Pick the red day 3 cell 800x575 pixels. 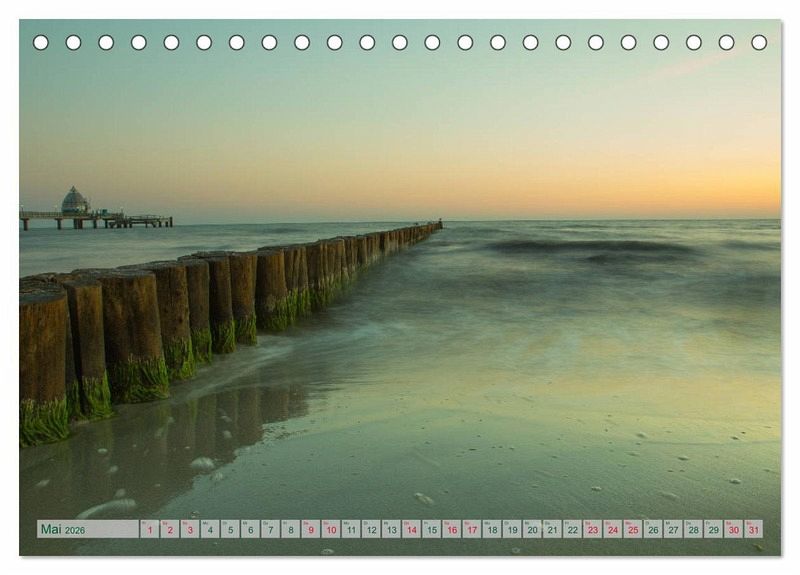[x=190, y=529]
